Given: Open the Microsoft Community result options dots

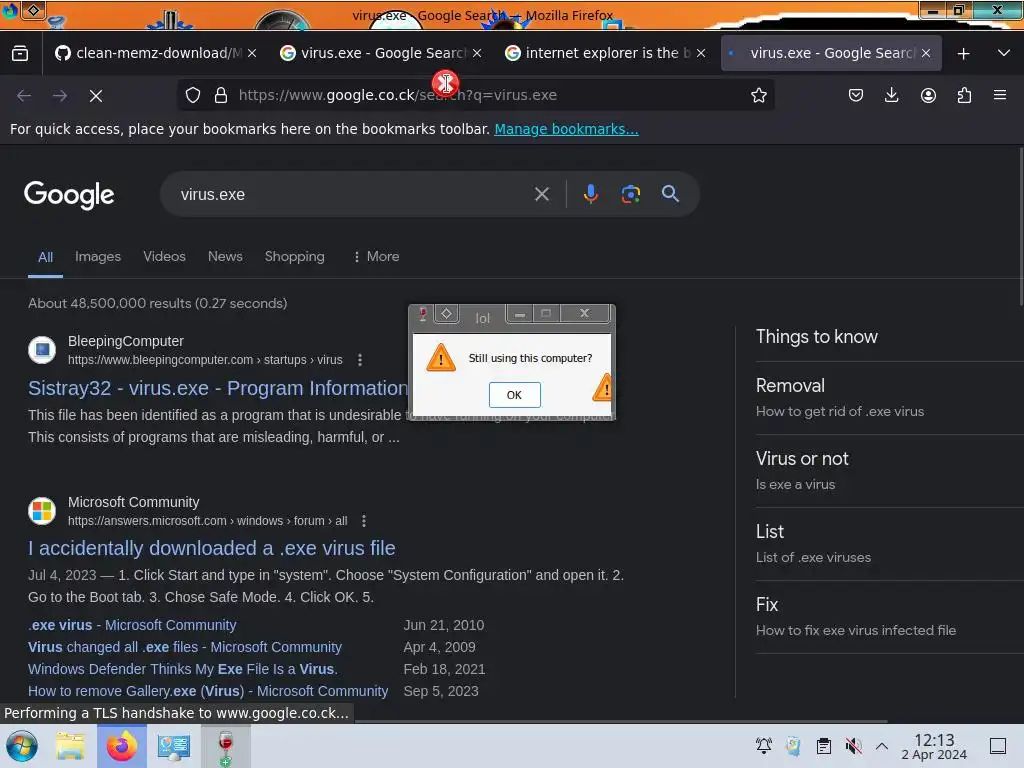Looking at the screenshot, I should (x=364, y=520).
